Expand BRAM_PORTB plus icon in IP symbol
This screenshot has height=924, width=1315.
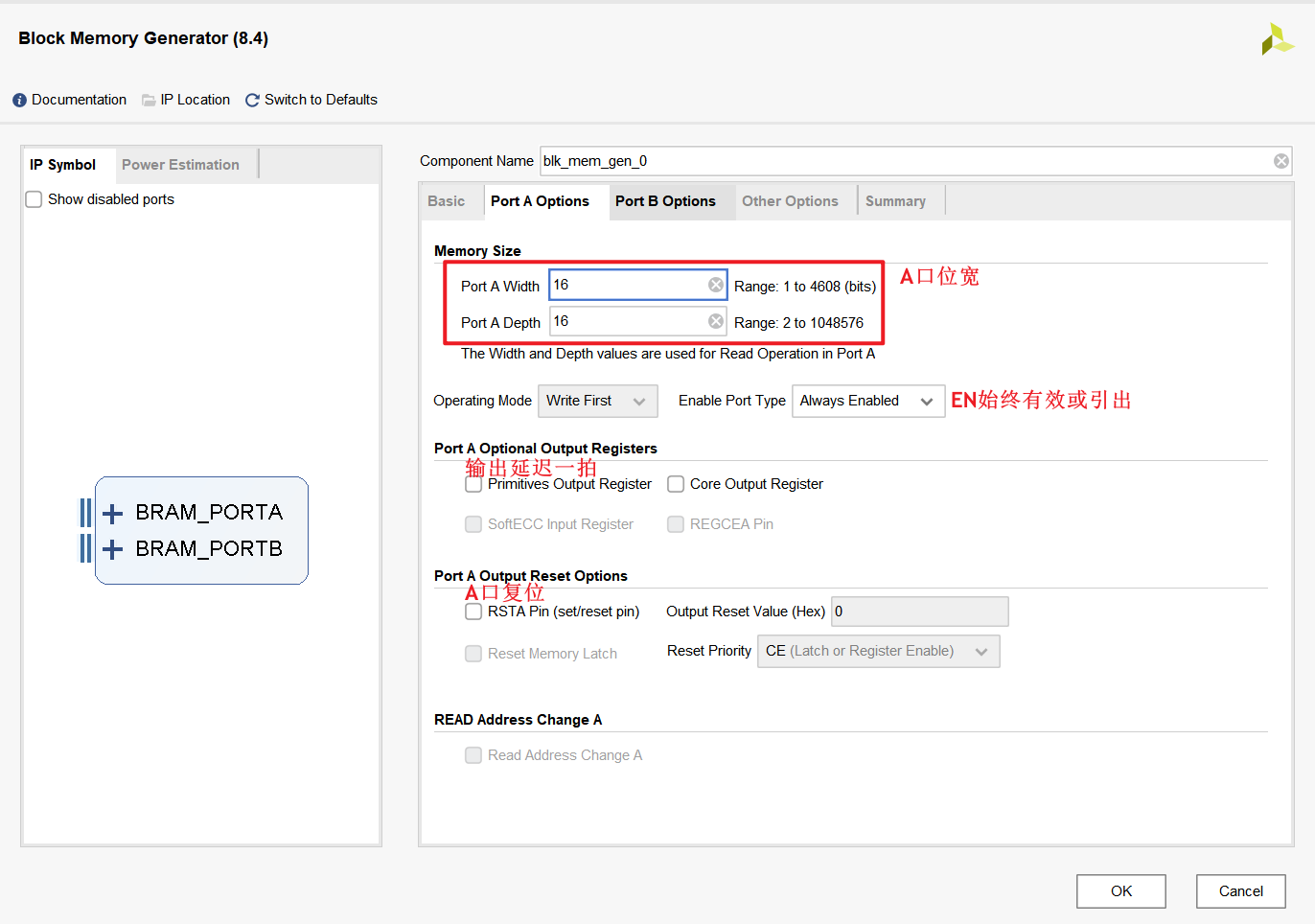pos(113,549)
